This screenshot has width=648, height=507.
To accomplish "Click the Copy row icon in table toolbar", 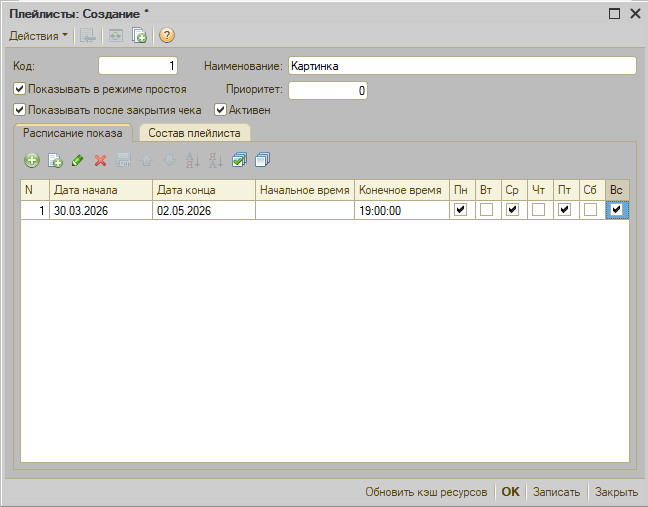I will tap(55, 160).
